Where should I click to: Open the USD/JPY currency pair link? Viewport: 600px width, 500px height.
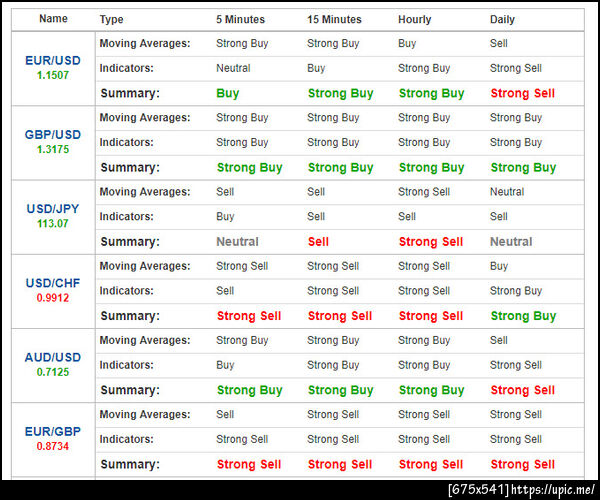tap(53, 209)
